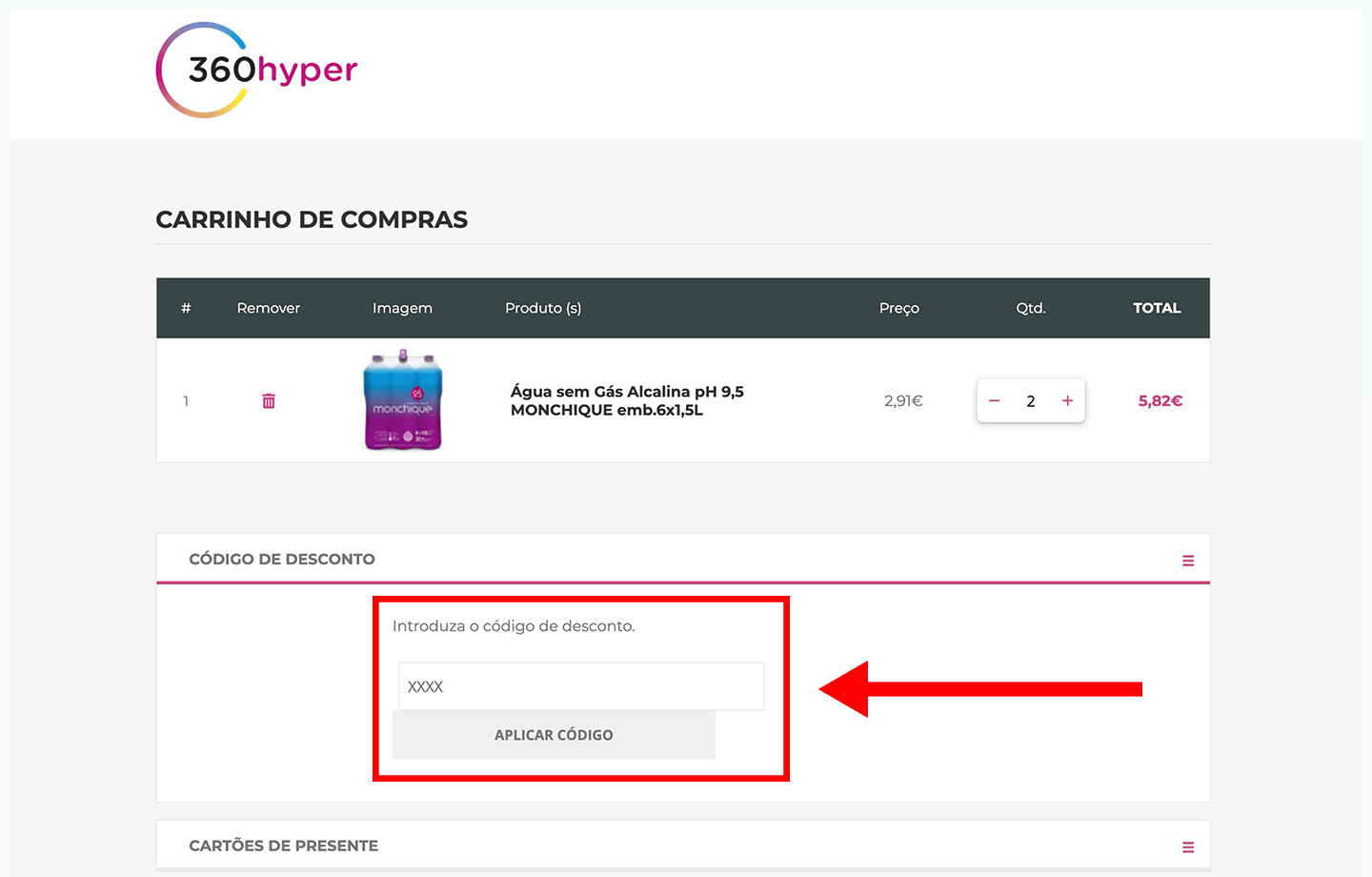1372x877 pixels.
Task: Switch to the Preço column header
Action: (898, 308)
